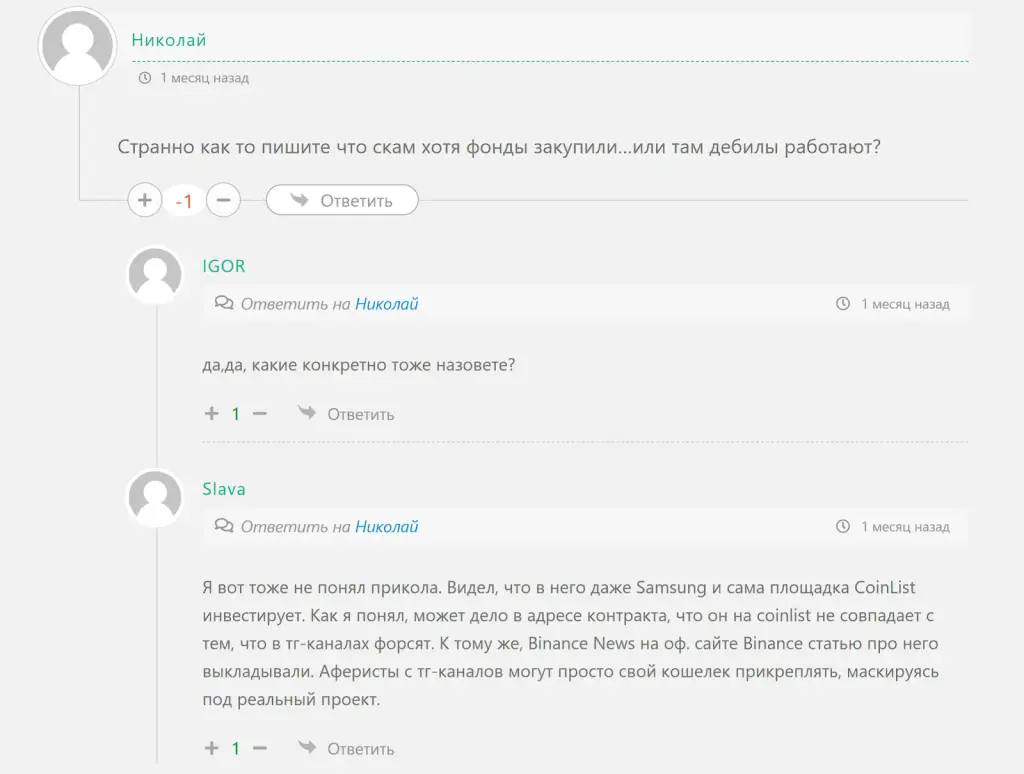
Task: Click the timestamp in IGOR's reply header
Action: [905, 304]
